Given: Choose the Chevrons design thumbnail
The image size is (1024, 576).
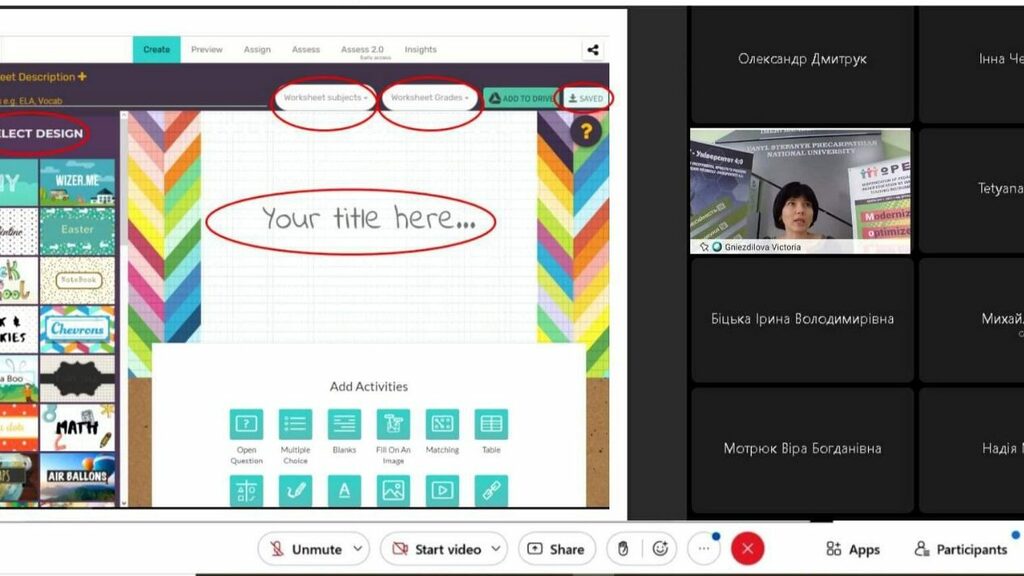Looking at the screenshot, I should pos(77,329).
